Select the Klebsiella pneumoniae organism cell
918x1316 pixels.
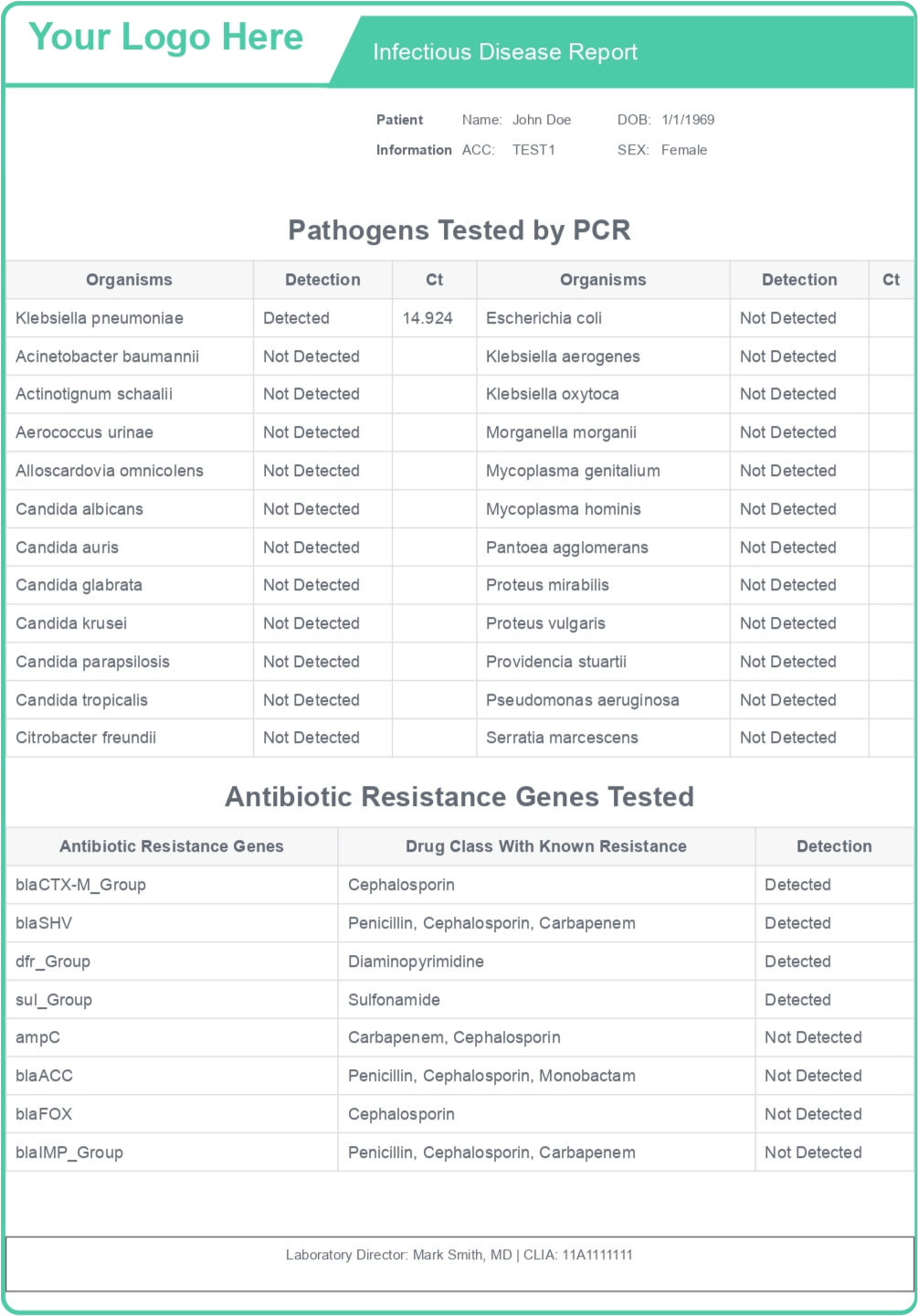(x=100, y=318)
